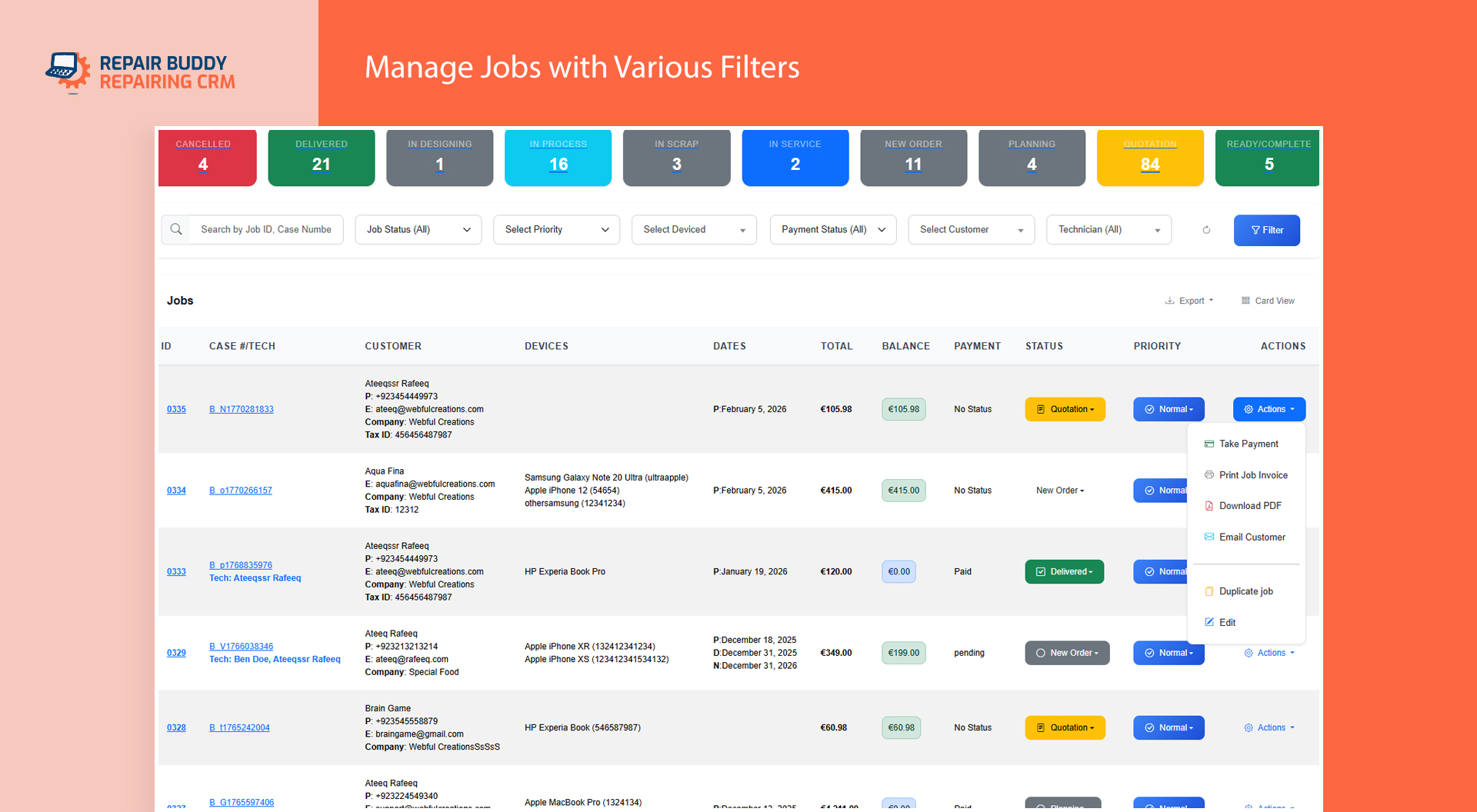Viewport: 1477px width, 812px height.
Task: Select Email Customer menu entry
Action: click(x=1252, y=537)
